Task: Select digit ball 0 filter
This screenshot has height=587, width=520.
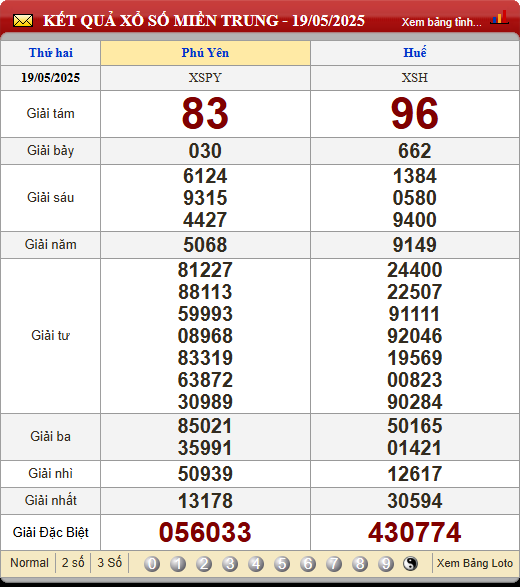Action: [152, 564]
